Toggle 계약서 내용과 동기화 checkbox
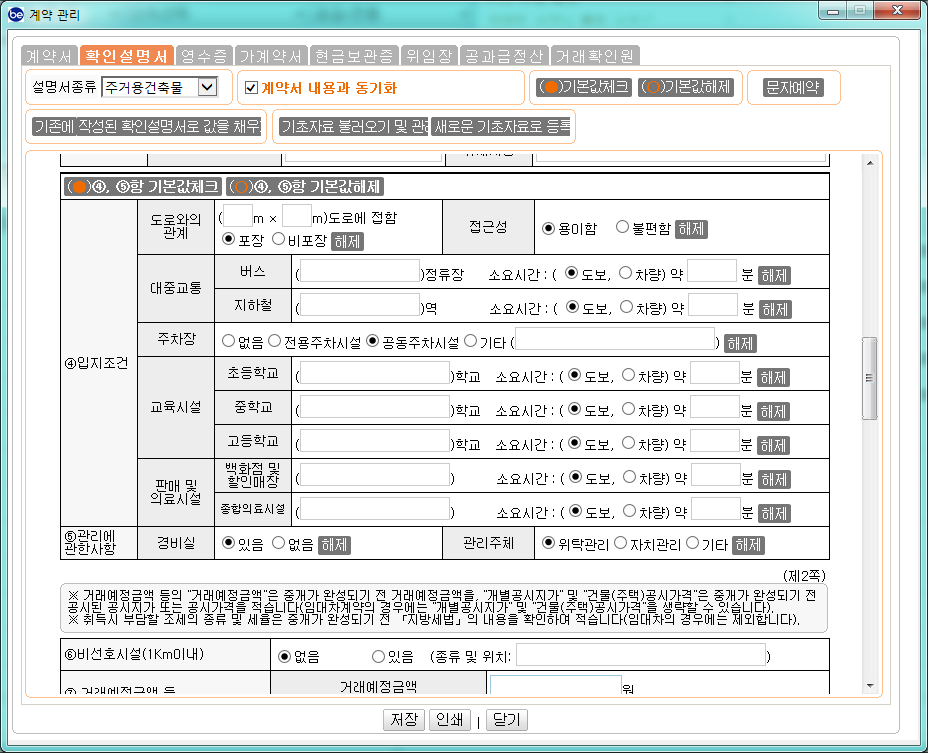The image size is (928, 753). tap(252, 88)
